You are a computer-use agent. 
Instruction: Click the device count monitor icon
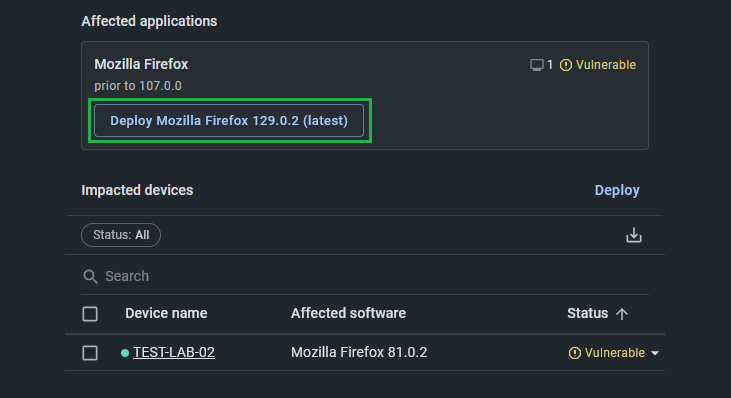[x=537, y=65]
